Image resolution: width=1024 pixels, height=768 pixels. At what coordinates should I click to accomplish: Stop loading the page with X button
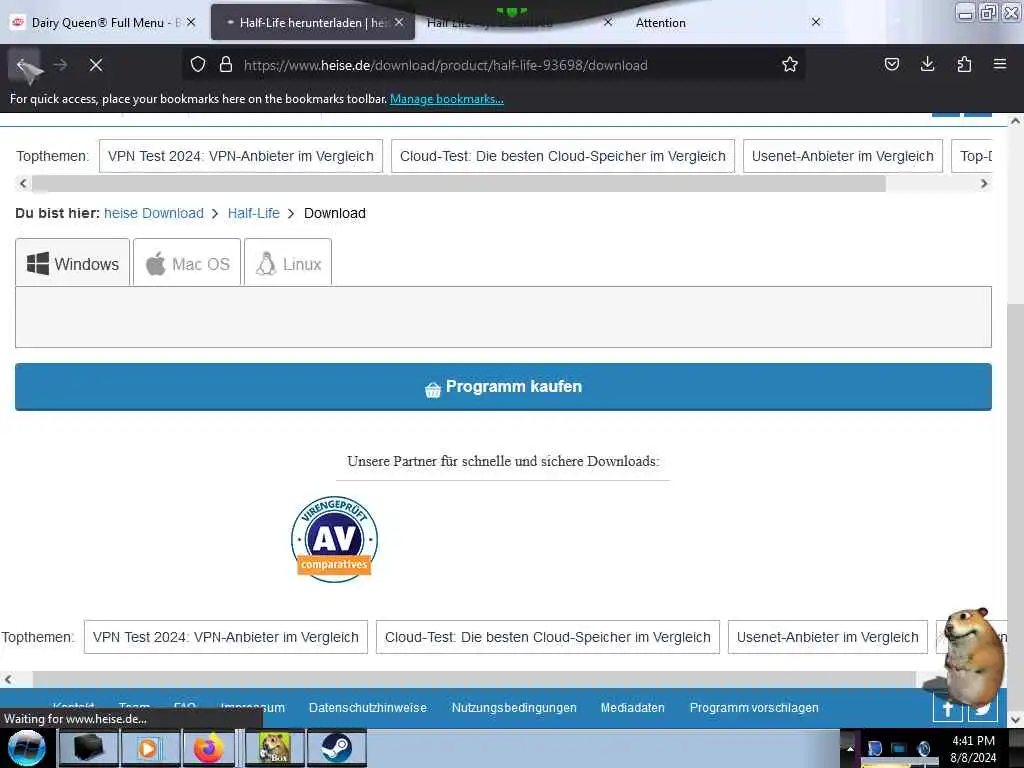[96, 65]
